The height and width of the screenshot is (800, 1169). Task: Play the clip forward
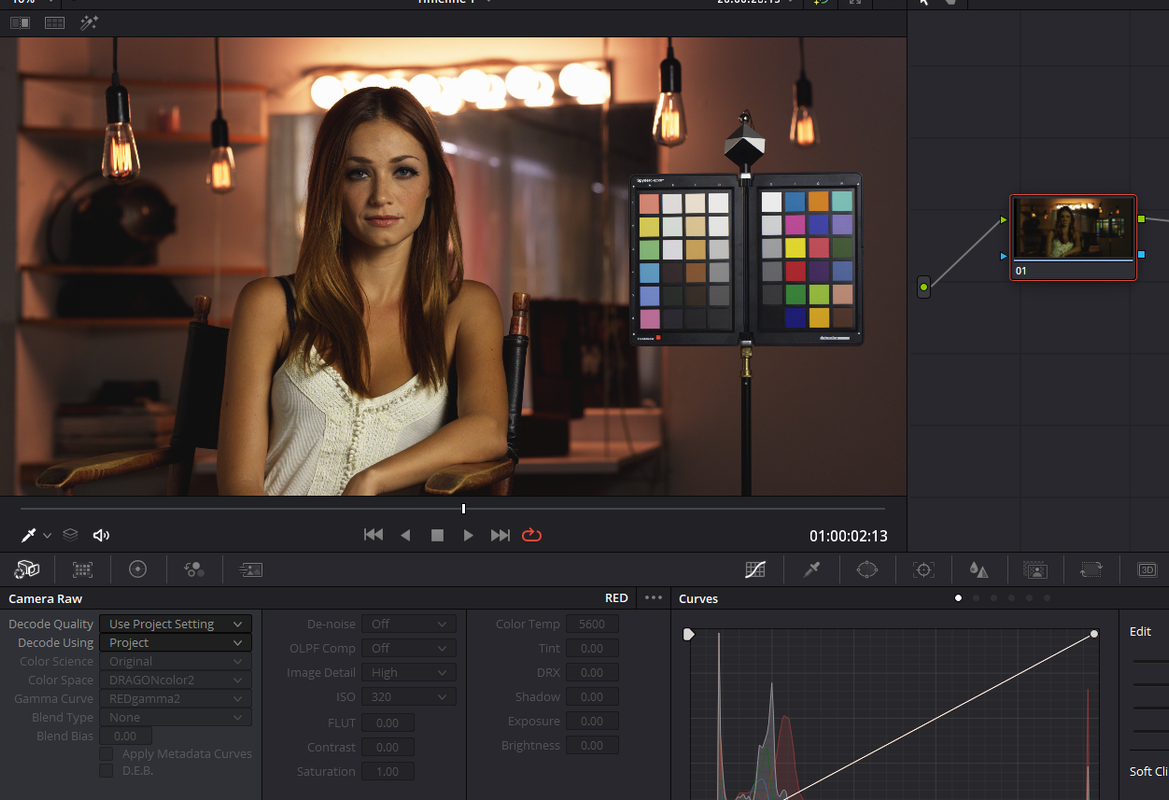[x=468, y=535]
